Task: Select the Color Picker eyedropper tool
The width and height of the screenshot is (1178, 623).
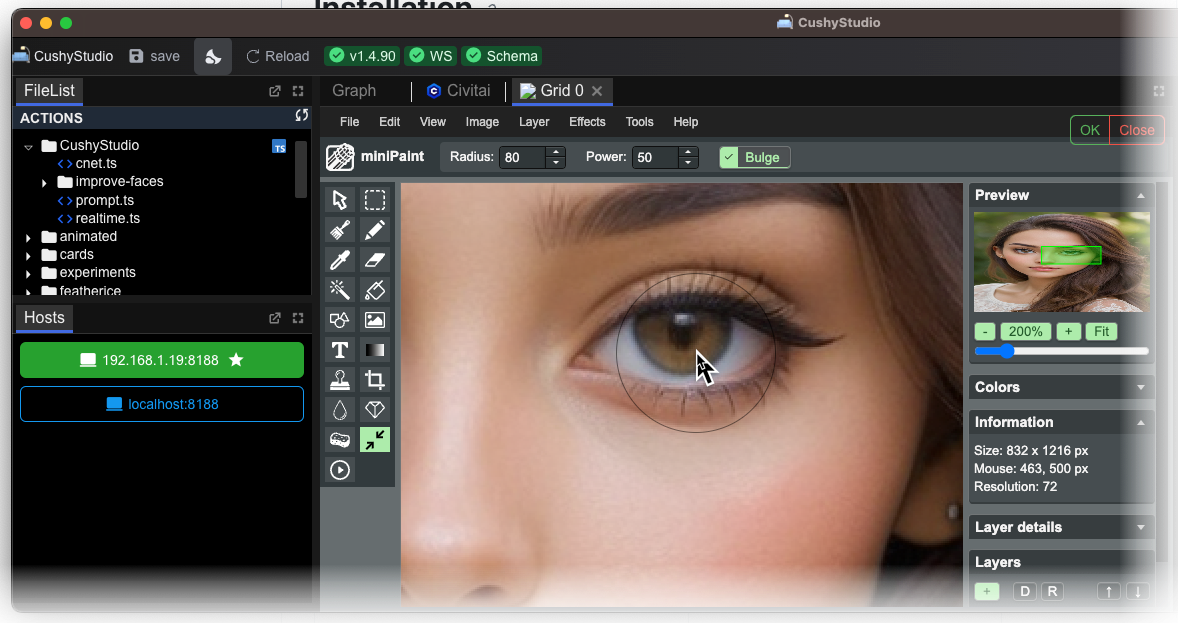Action: 340,260
